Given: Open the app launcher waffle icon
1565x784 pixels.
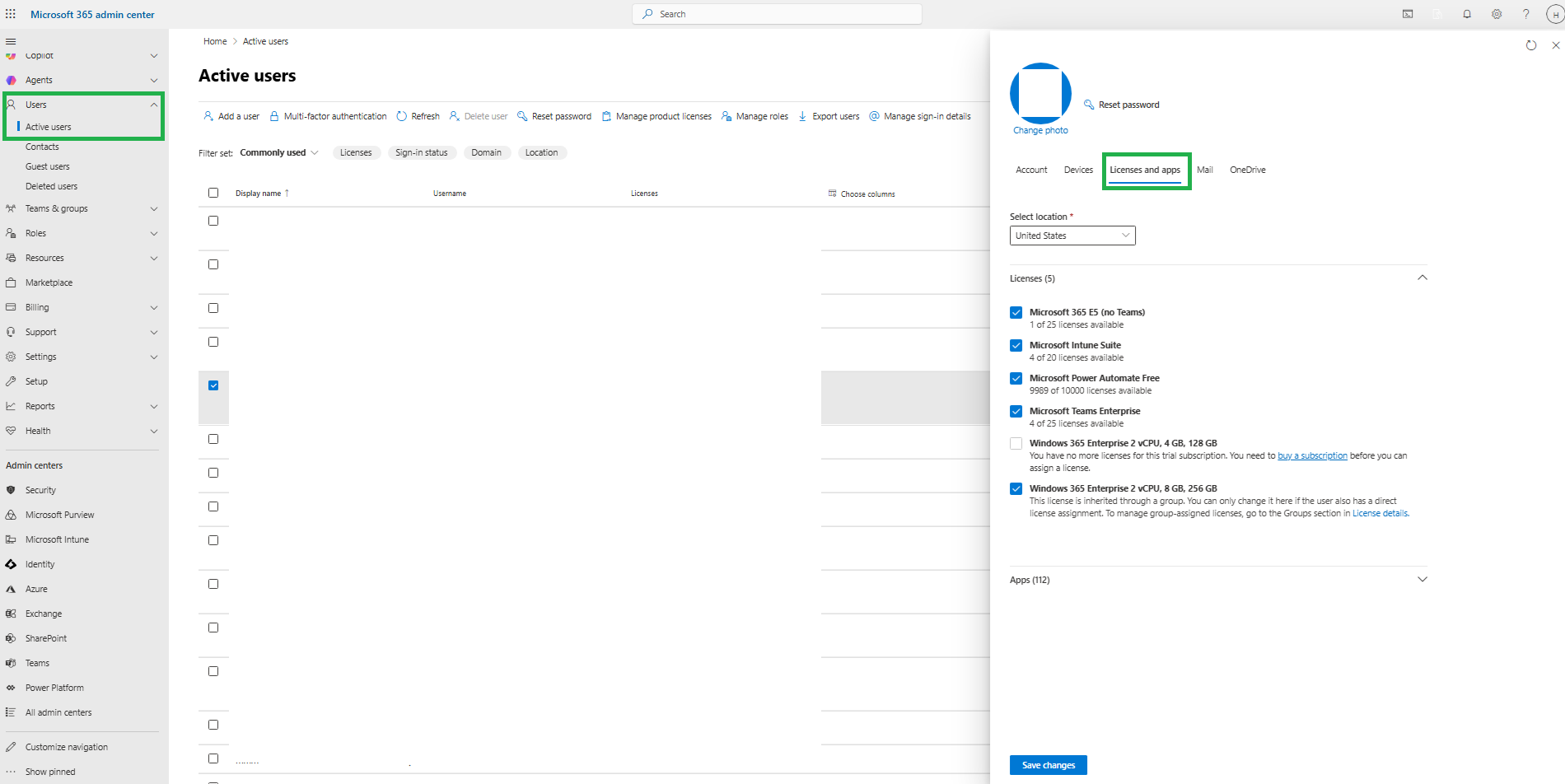Looking at the screenshot, I should pos(11,14).
